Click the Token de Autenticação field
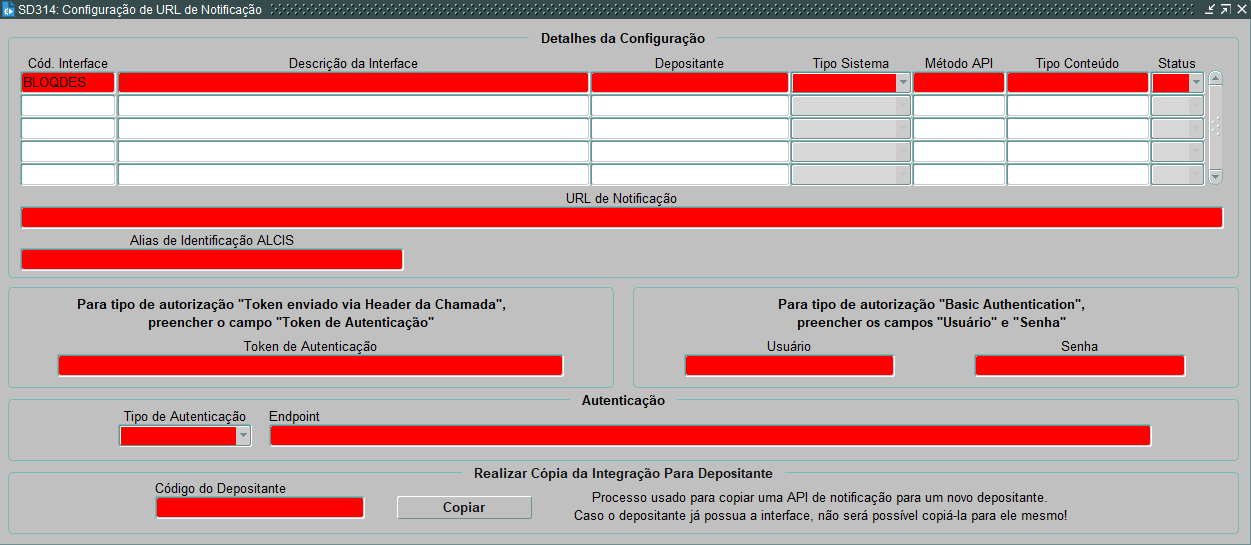The image size is (1251, 545). point(310,366)
